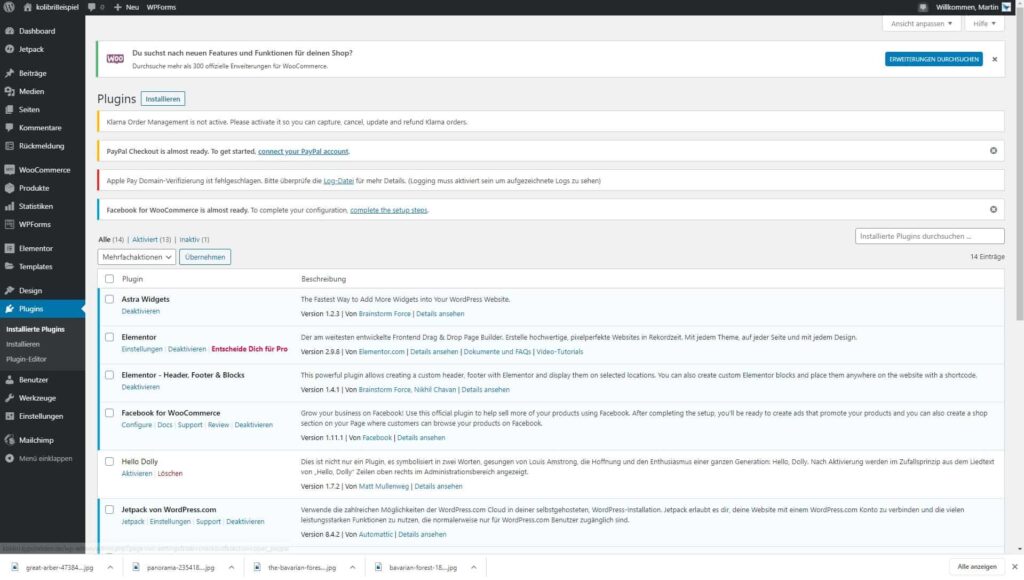Open menu arrow for great-arber download
Screen dimensions: 1024x580
110,568
